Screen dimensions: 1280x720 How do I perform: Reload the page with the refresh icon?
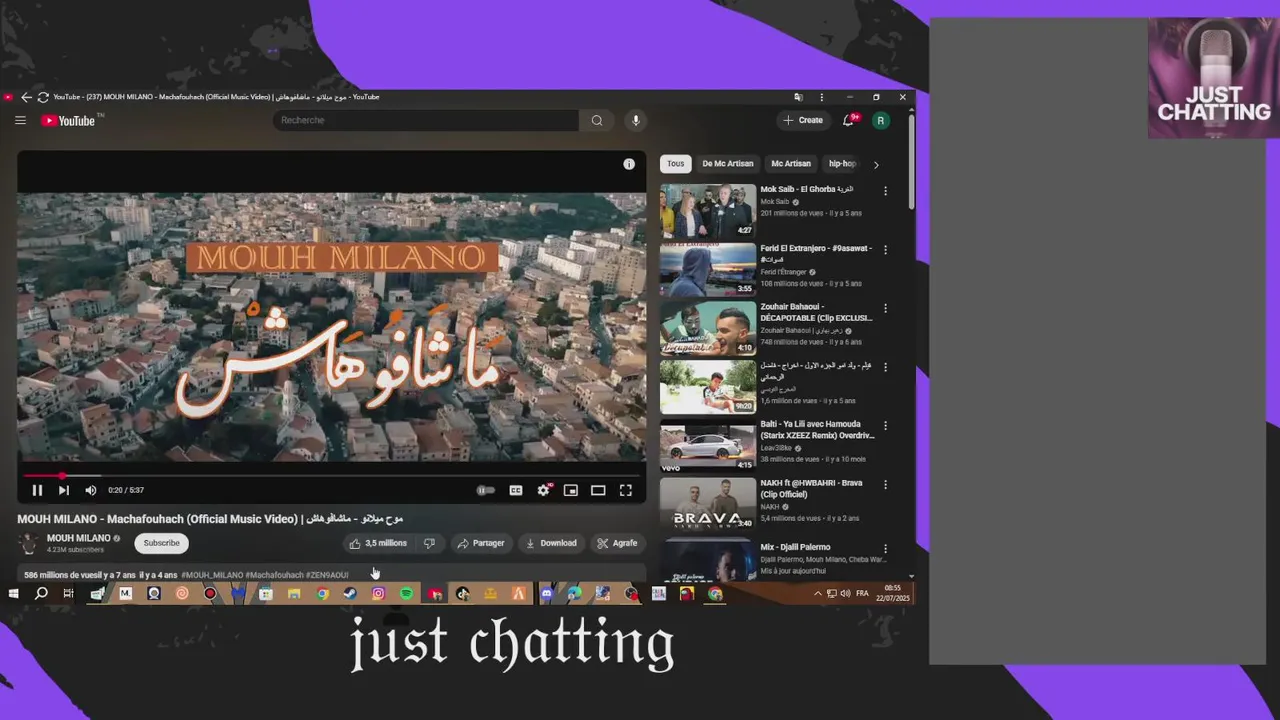point(42,97)
